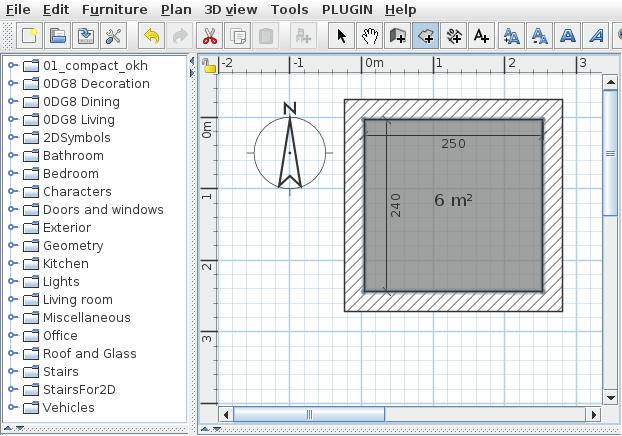Viewport: 622px width, 436px height.
Task: Toggle the plan lock padlock icon
Action: click(x=209, y=65)
